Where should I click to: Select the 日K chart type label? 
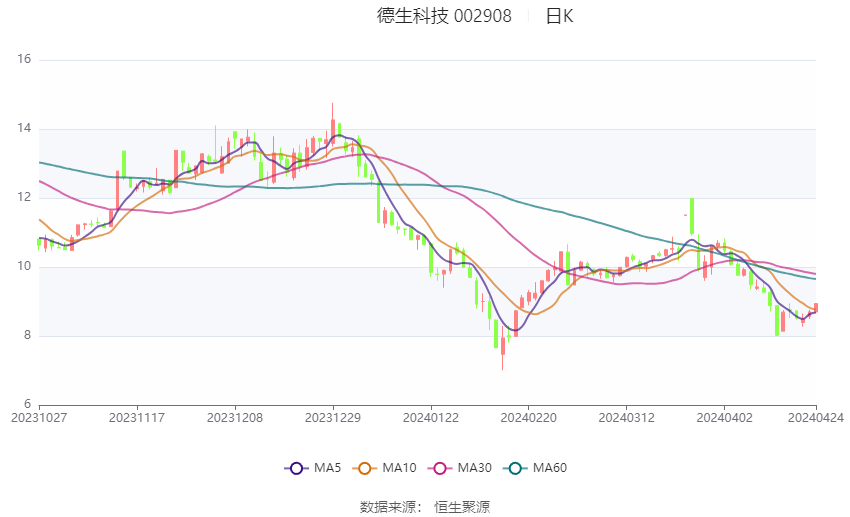pos(559,16)
